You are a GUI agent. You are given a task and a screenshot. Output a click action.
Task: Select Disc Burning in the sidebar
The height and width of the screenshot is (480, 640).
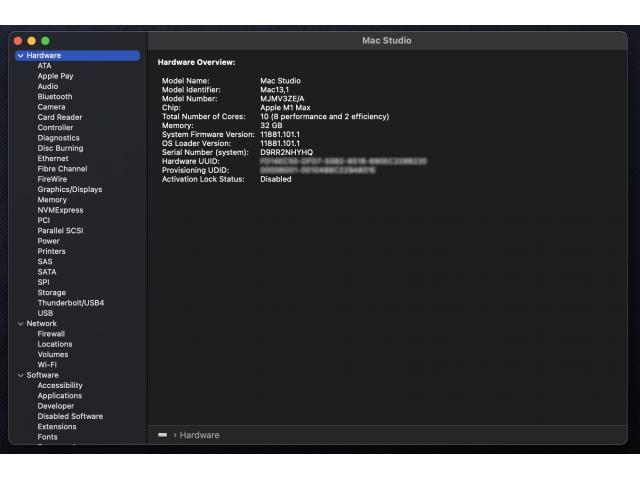[x=60, y=148]
